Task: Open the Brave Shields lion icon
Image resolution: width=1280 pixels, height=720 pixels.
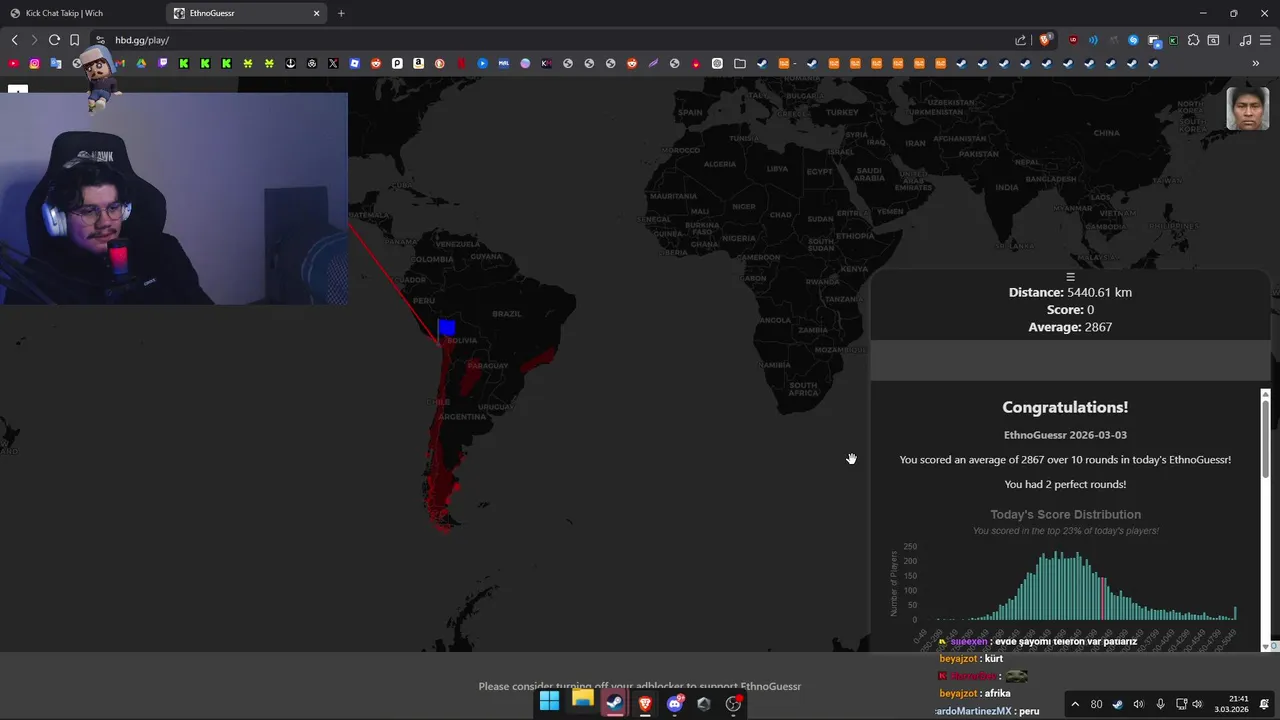Action: coord(1046,40)
